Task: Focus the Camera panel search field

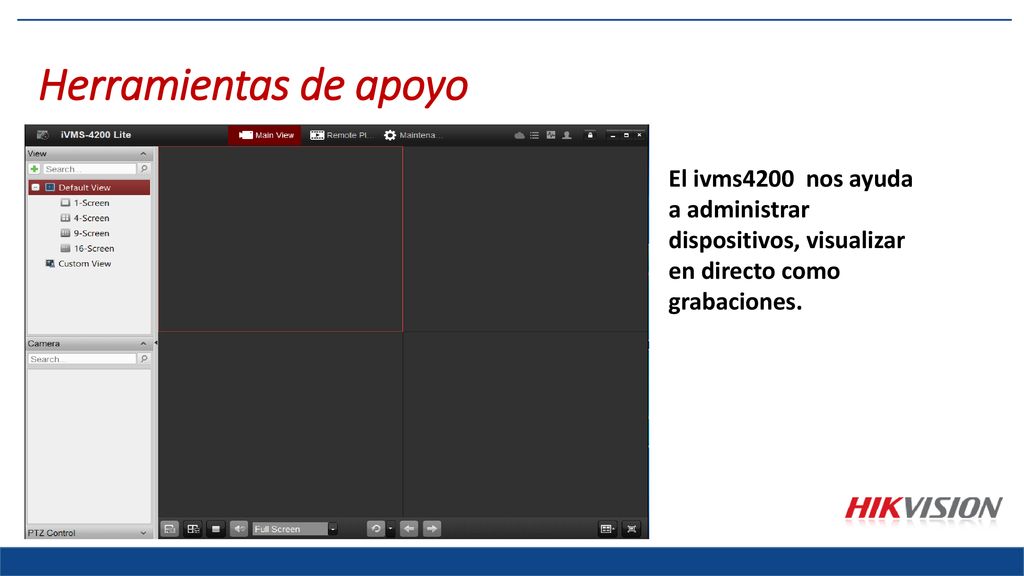Action: (82, 359)
